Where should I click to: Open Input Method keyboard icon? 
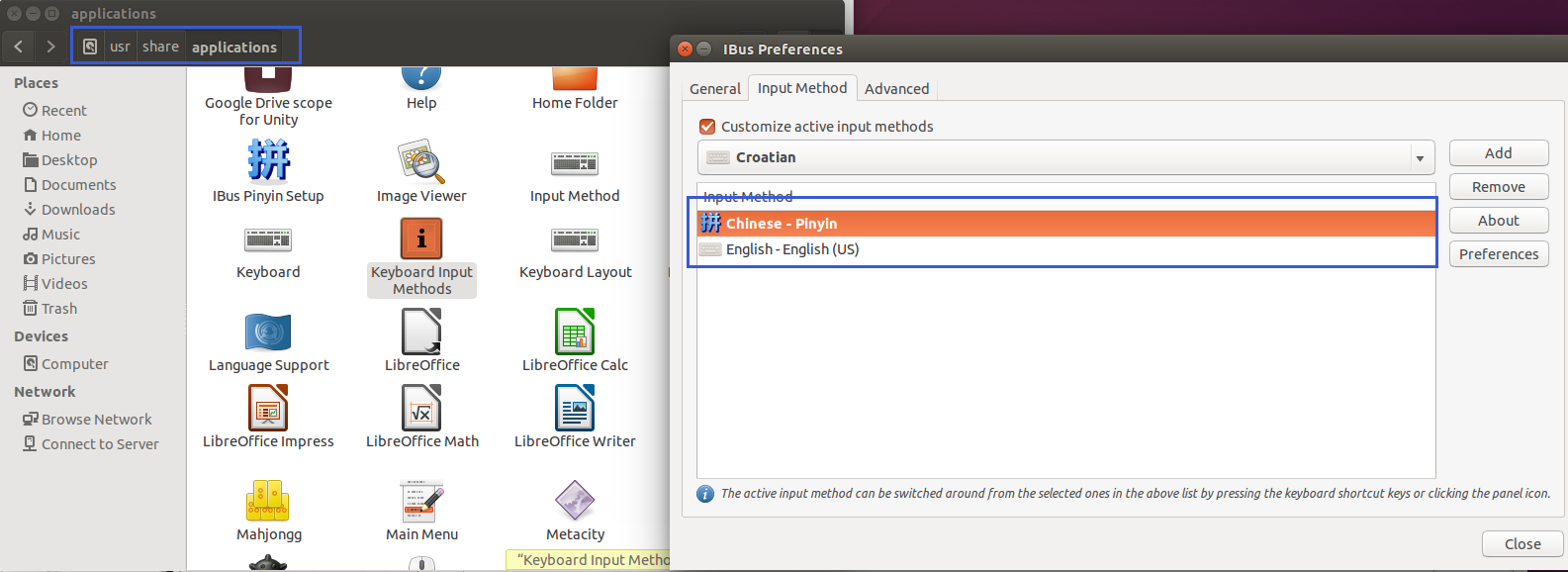pos(575,163)
